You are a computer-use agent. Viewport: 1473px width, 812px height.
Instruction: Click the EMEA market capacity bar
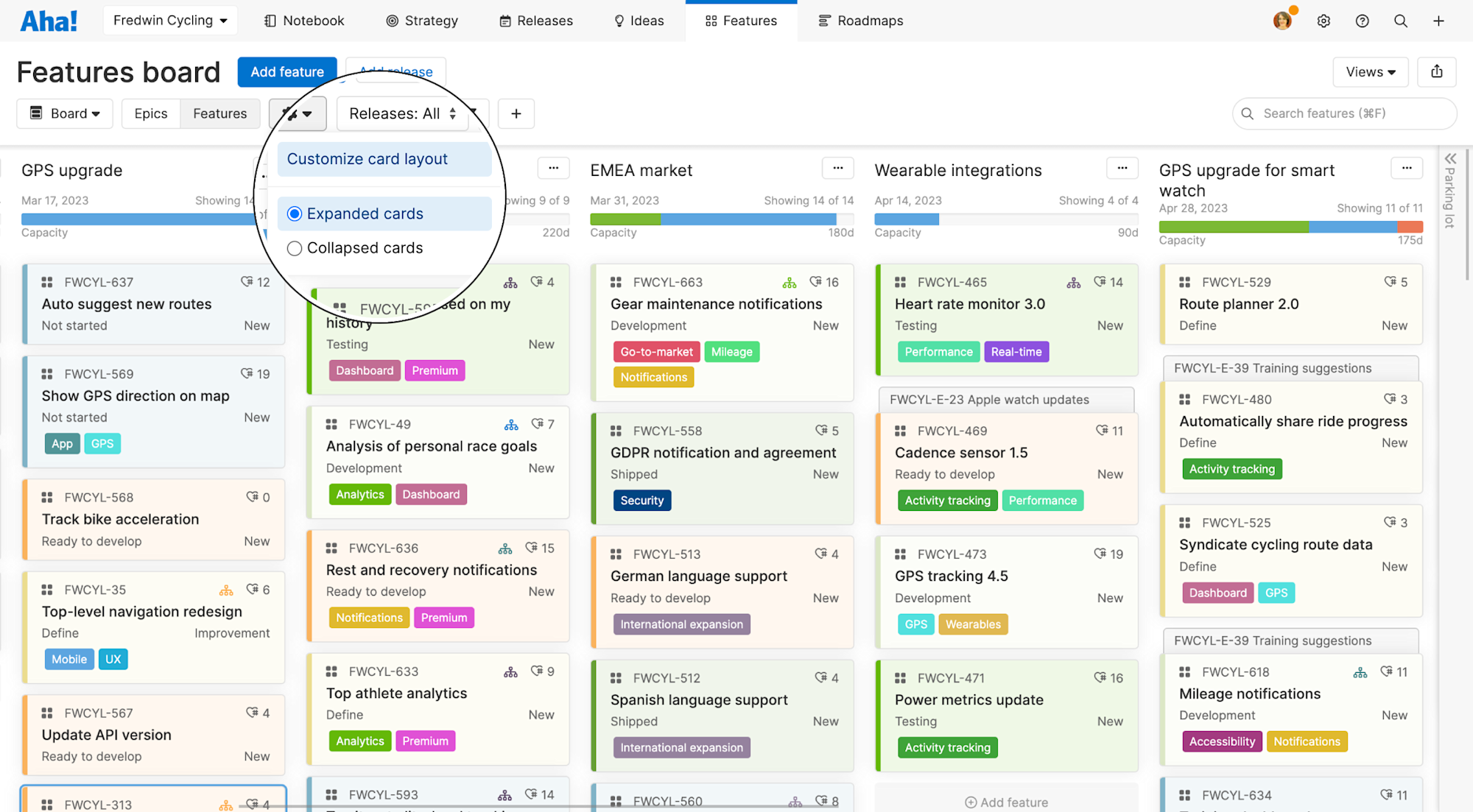click(x=721, y=219)
